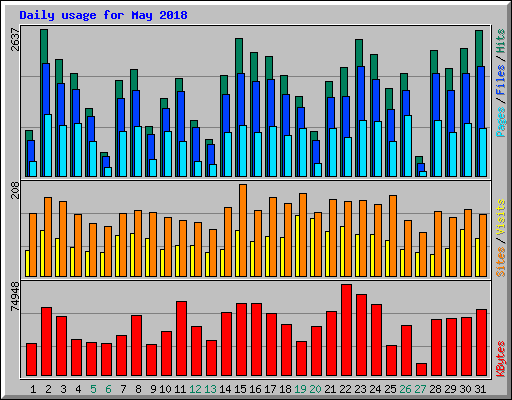Click the yellow Sites bar for day 19
Image resolution: width=512 pixels, height=400 pixels.
coord(297,246)
